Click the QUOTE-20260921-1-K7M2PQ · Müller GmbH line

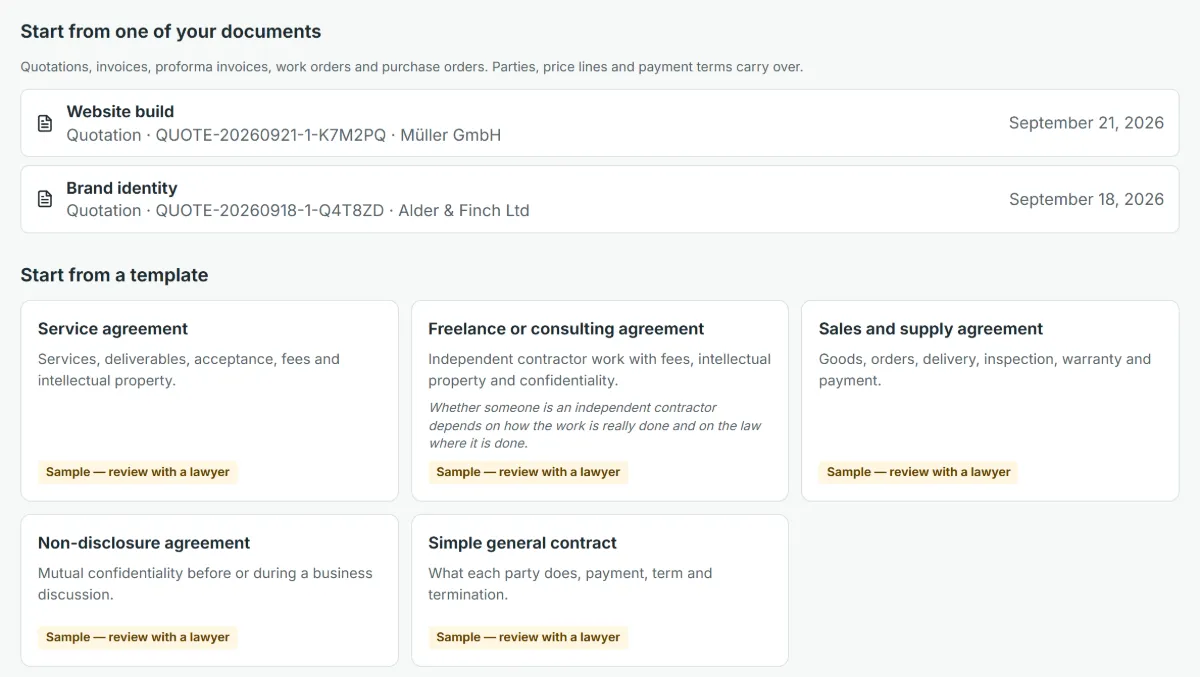coord(284,135)
